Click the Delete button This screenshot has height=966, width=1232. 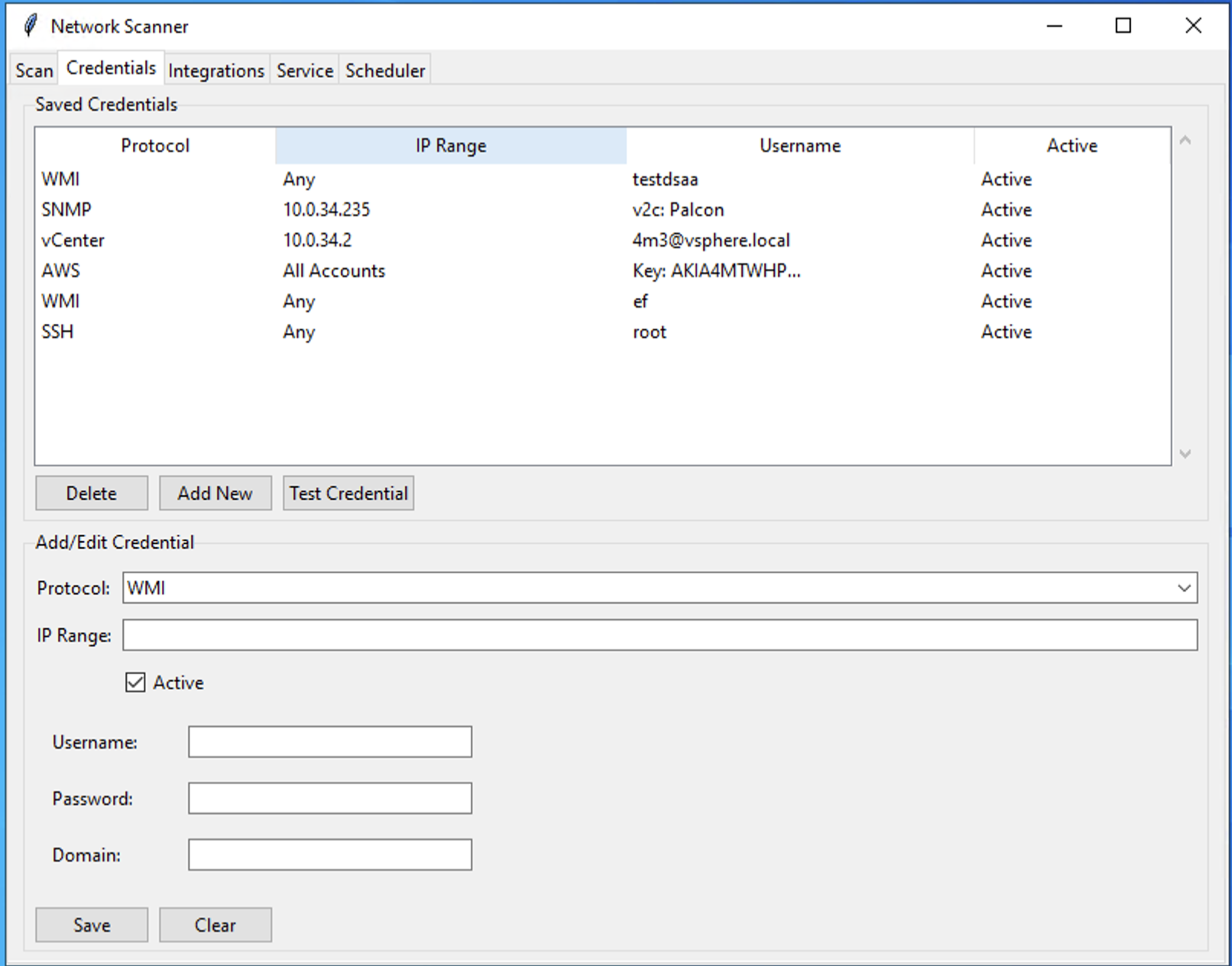tap(91, 493)
